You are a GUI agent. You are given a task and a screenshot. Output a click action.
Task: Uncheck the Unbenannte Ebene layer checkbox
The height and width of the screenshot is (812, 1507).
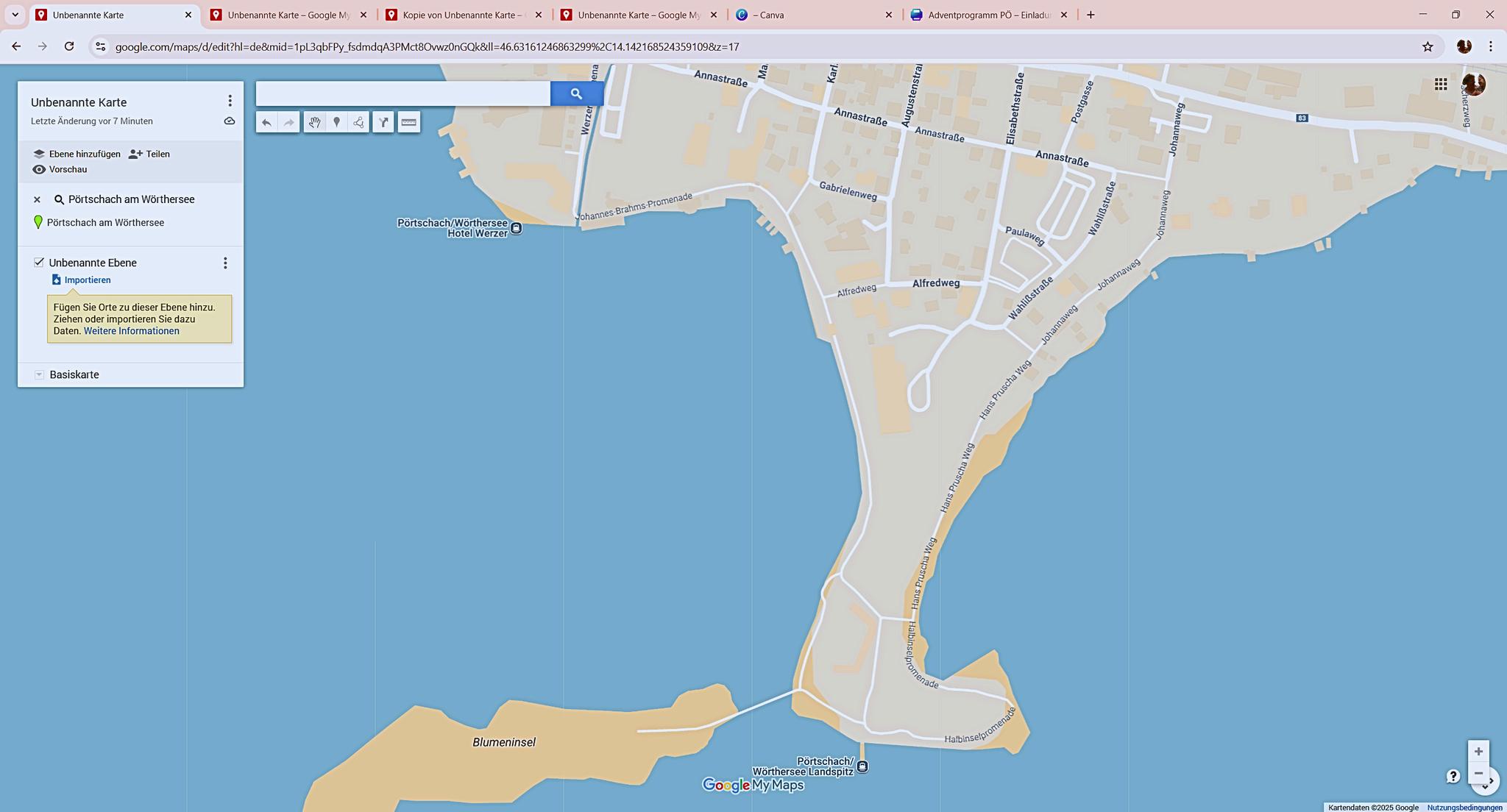(39, 263)
